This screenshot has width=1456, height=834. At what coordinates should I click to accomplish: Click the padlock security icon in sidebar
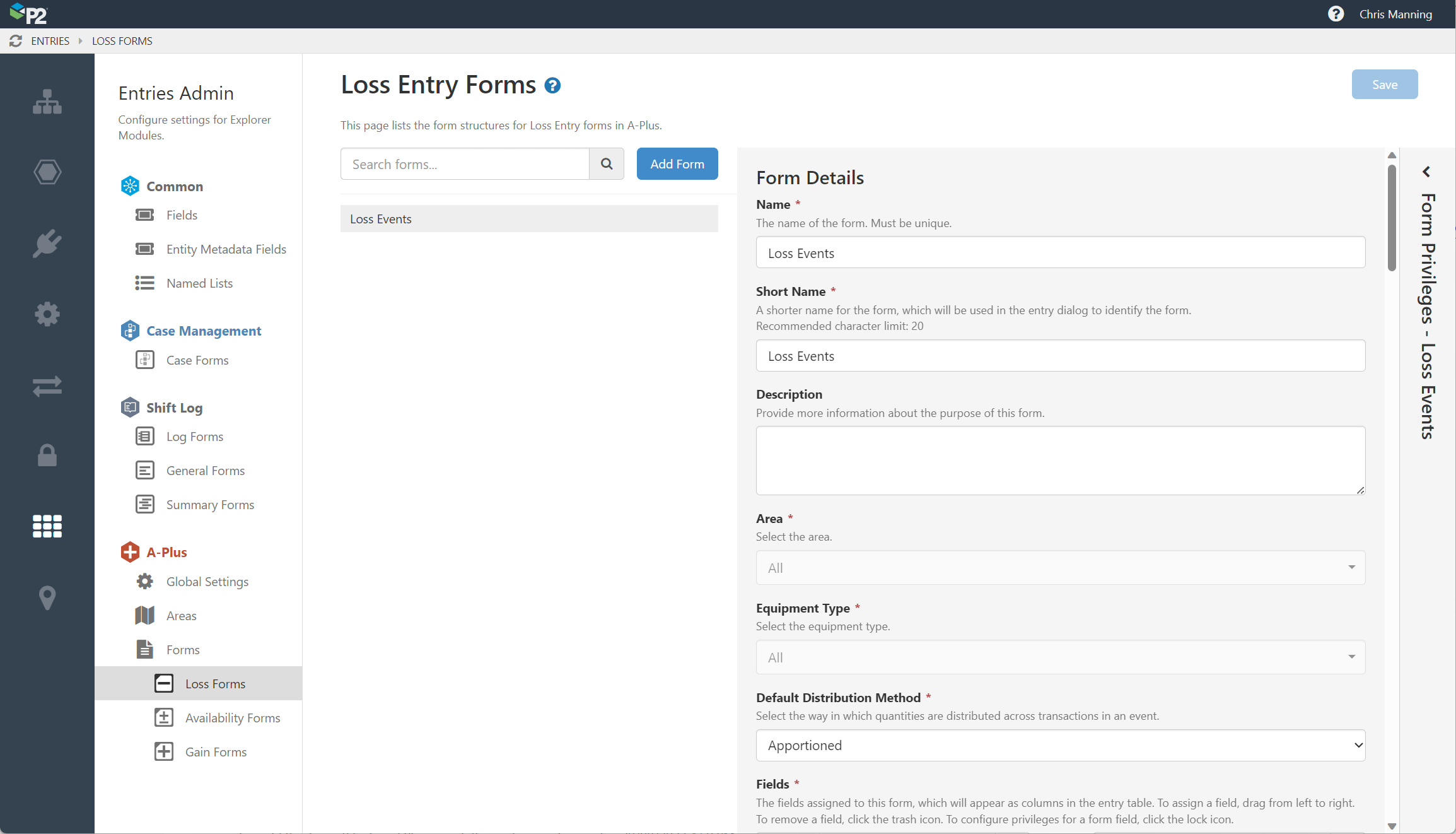coord(47,455)
